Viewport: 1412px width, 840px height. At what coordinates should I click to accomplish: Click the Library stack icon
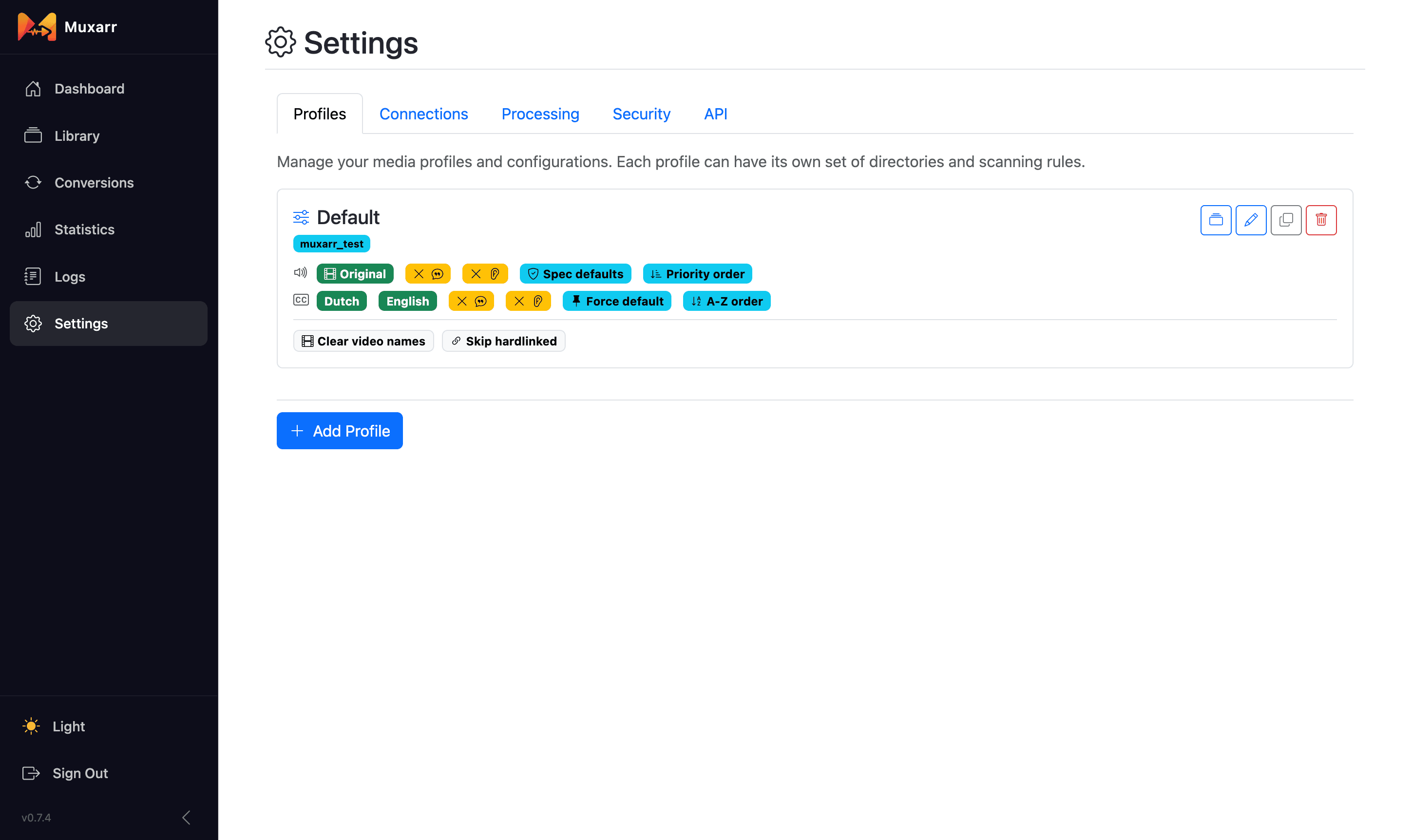point(33,136)
